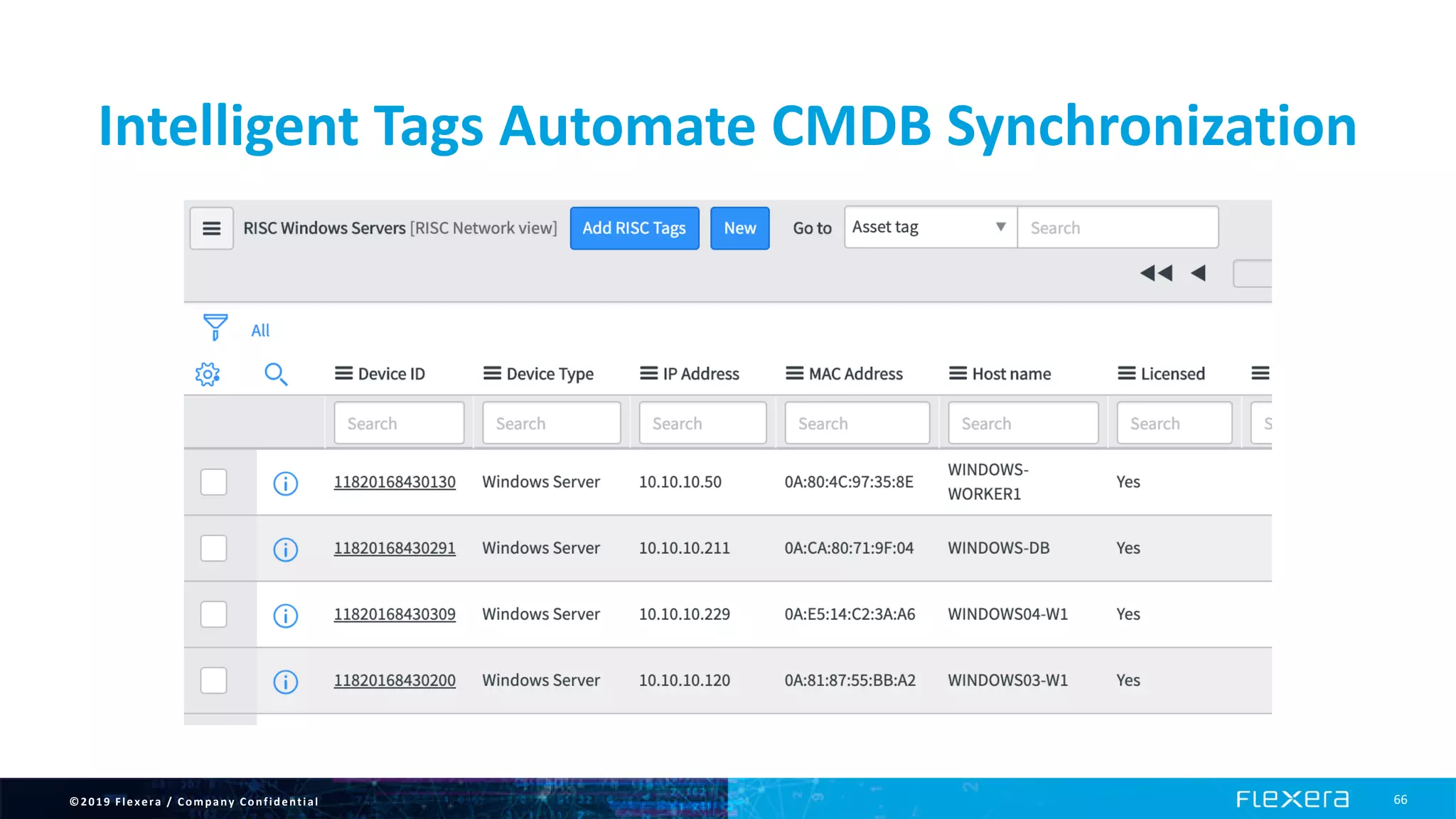Sort by Device Type column header
This screenshot has width=1456, height=819.
point(550,374)
